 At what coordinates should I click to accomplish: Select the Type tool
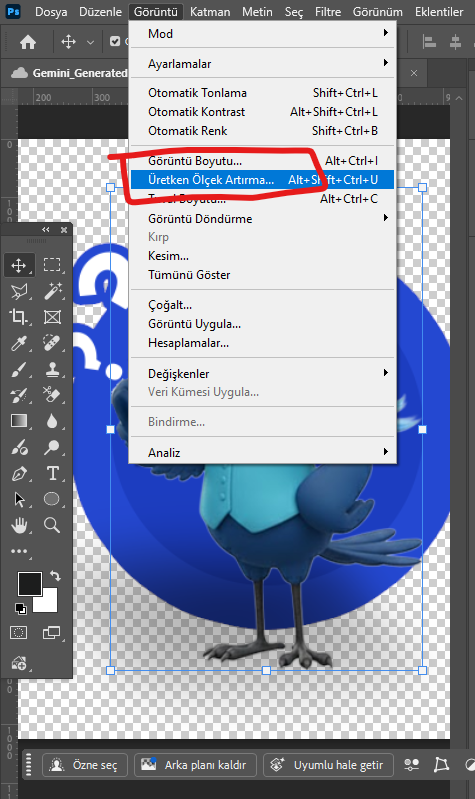coord(52,474)
